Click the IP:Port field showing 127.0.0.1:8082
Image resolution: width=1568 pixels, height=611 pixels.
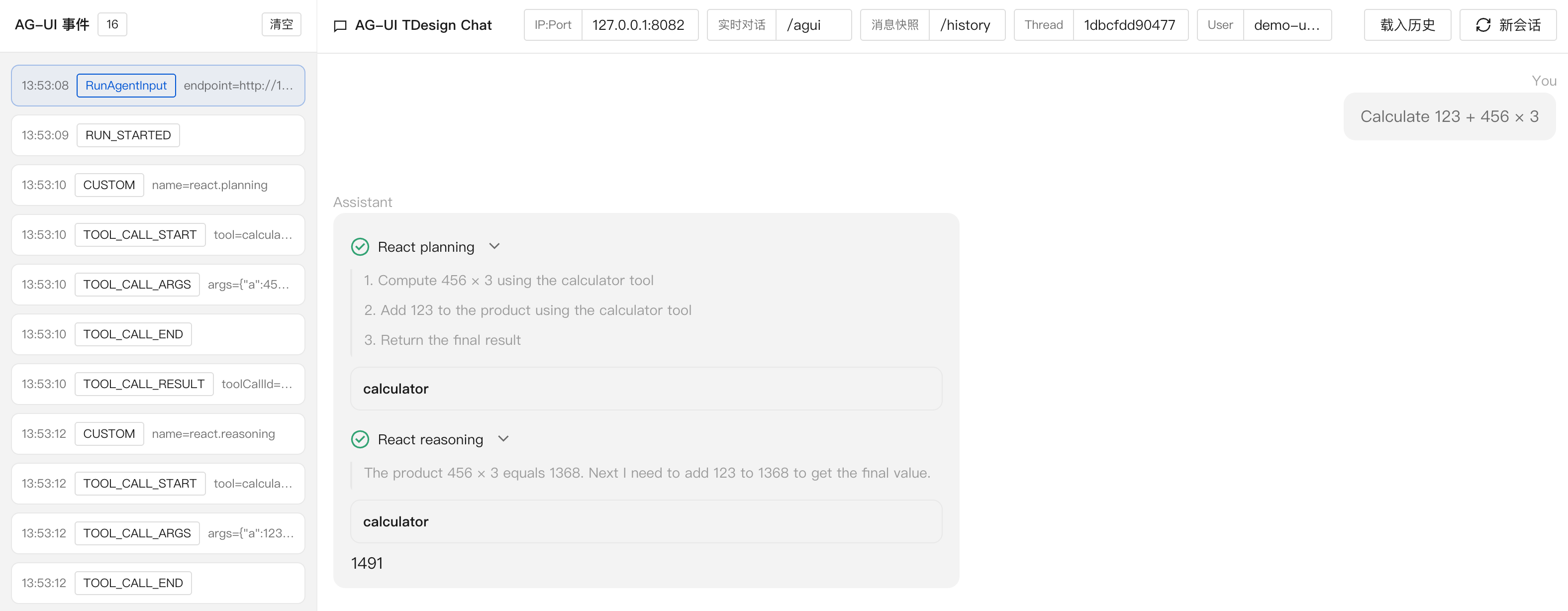coord(639,25)
